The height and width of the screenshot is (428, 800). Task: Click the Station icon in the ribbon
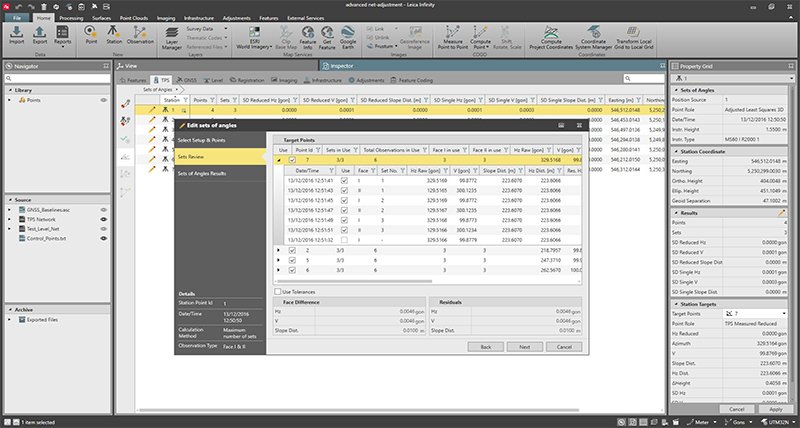tap(116, 35)
